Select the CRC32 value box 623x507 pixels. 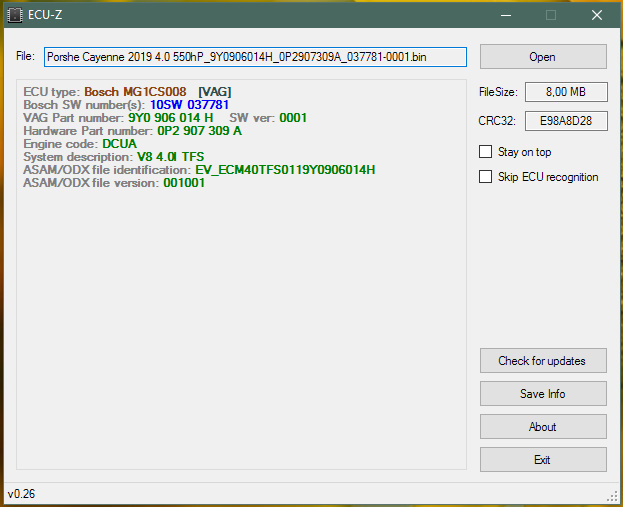pos(566,121)
